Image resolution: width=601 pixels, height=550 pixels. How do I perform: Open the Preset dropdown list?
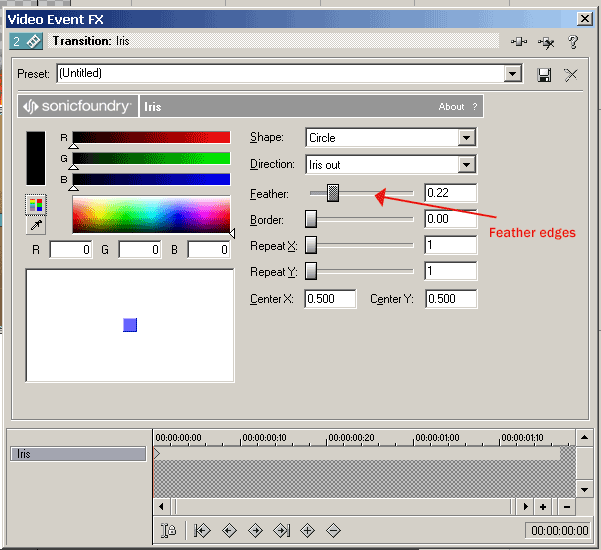tap(513, 74)
